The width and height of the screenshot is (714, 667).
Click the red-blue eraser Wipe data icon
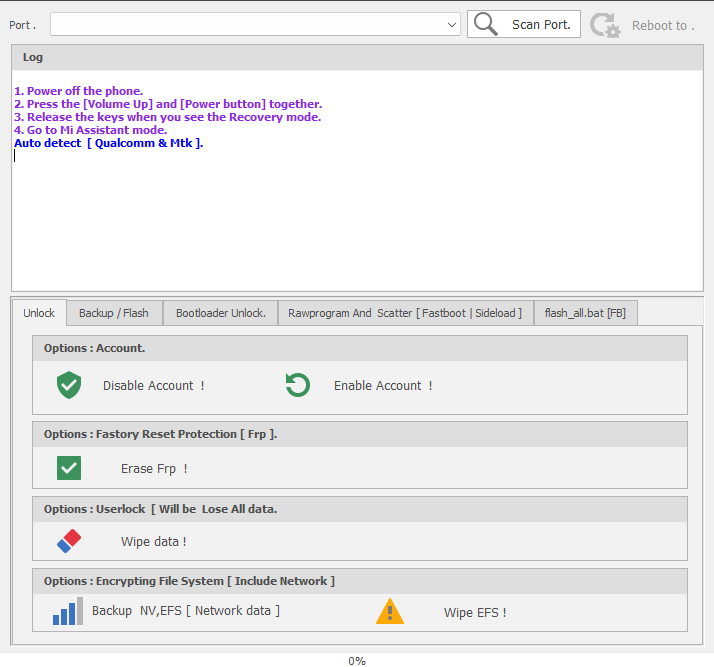pos(69,541)
